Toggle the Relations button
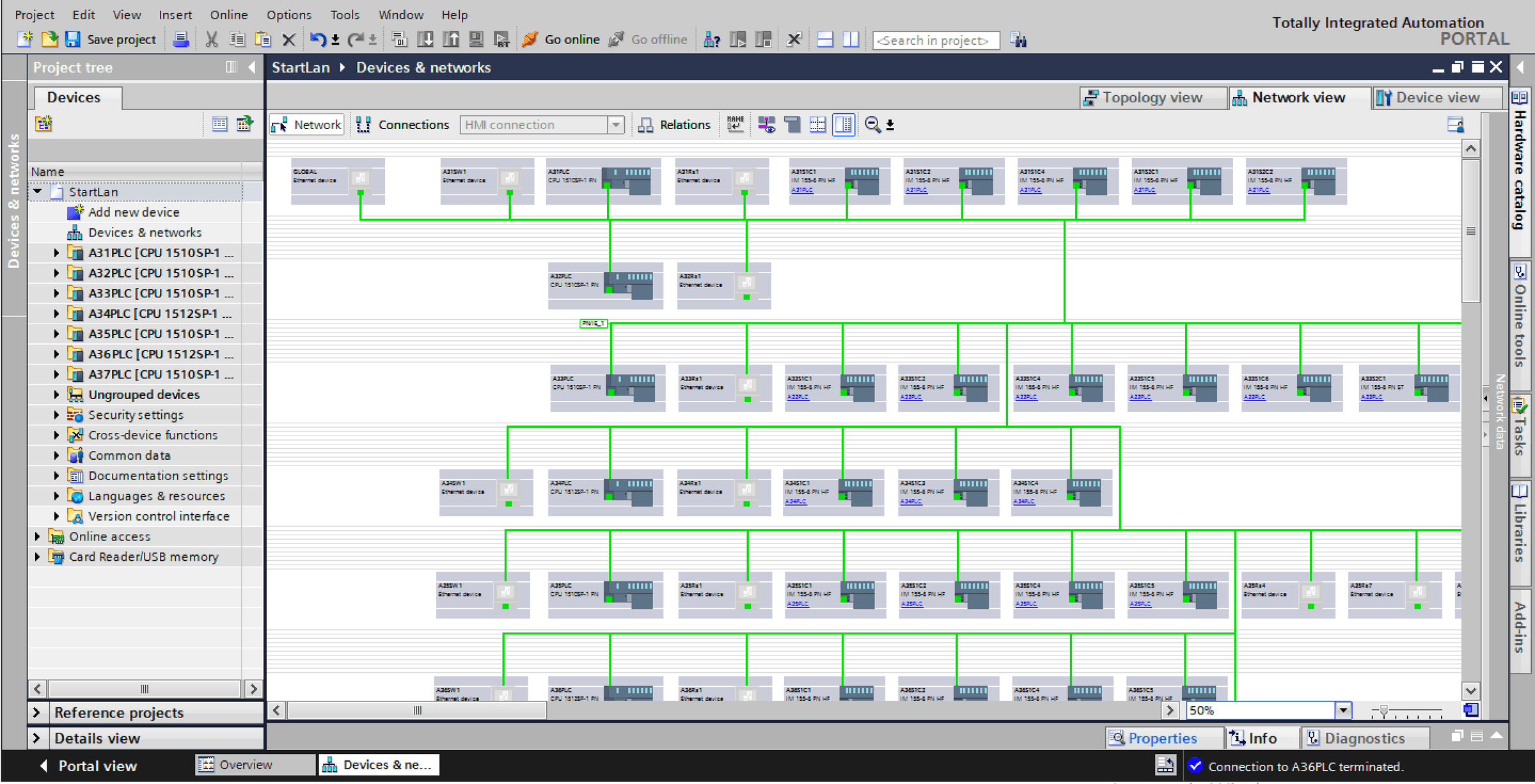 tap(675, 125)
